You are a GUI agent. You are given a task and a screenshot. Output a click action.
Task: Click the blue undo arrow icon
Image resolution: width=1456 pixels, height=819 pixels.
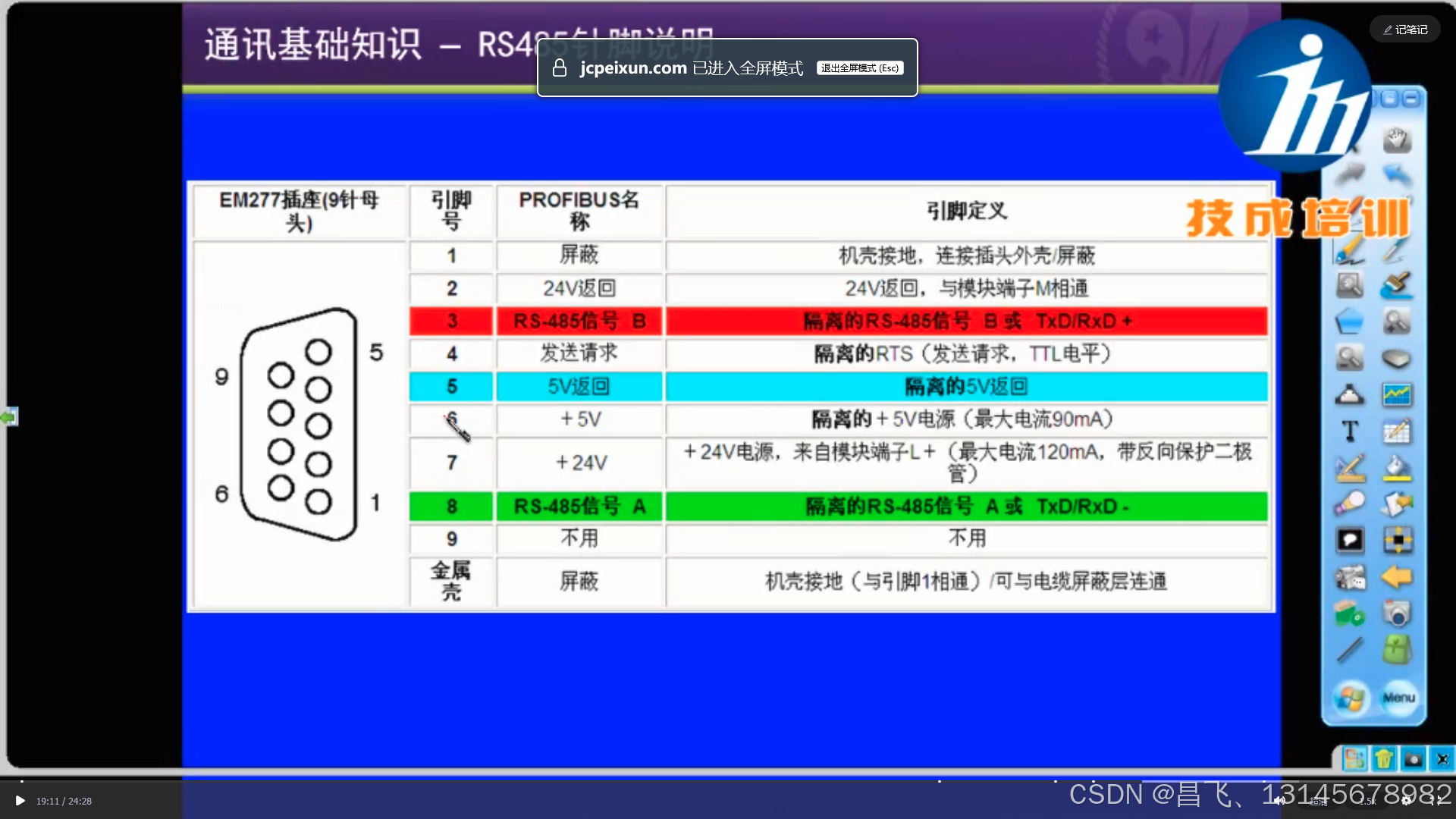click(x=1397, y=175)
